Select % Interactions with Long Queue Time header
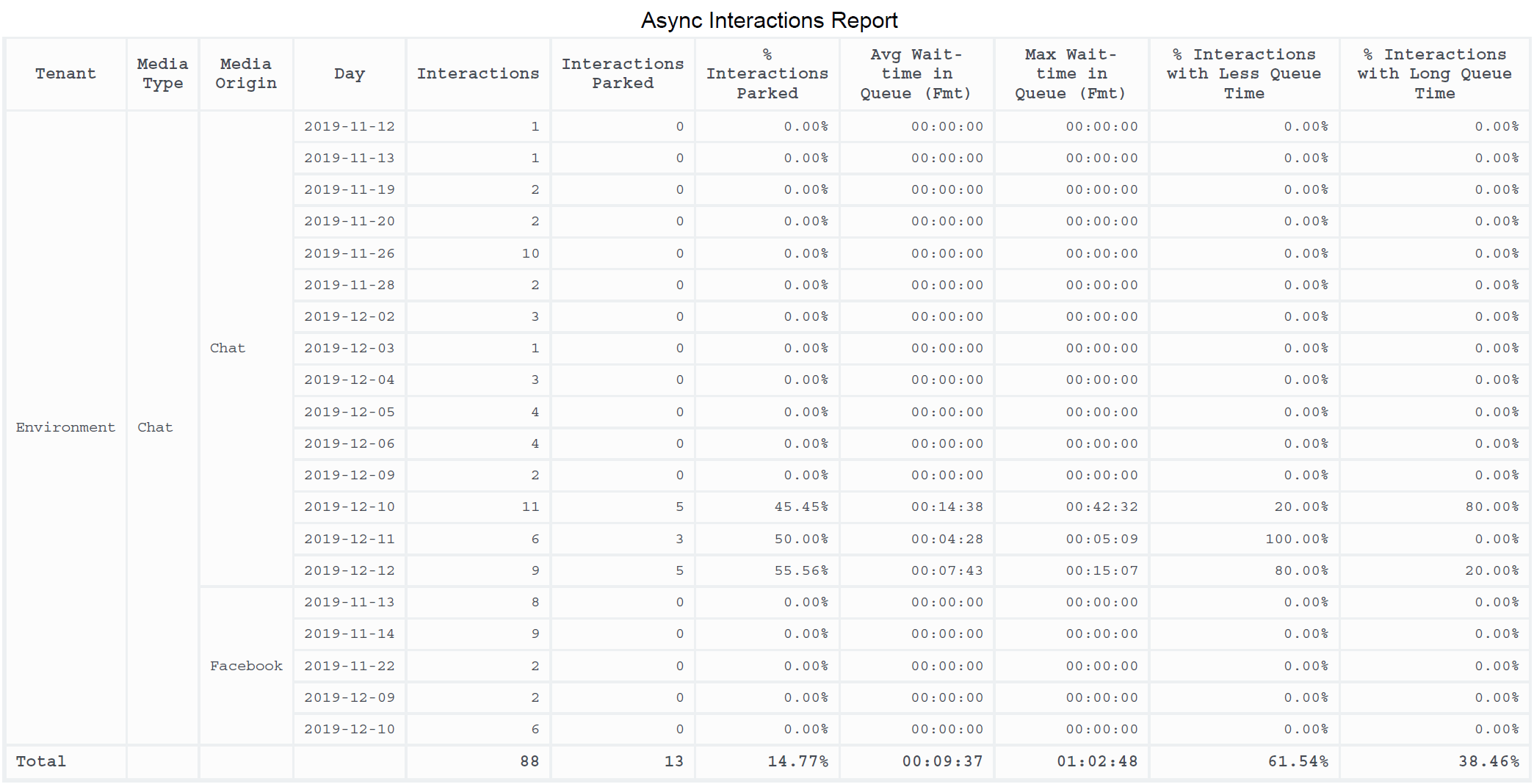Screen dimensions: 1534x784 [x=1435, y=74]
